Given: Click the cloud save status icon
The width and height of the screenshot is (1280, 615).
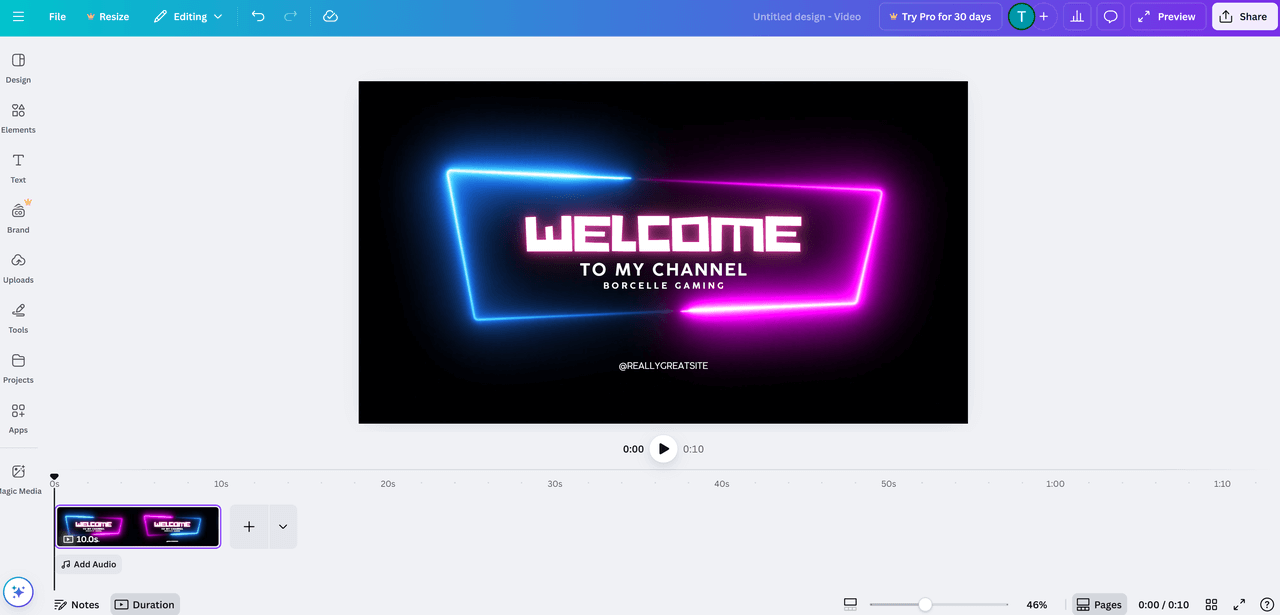Looking at the screenshot, I should 330,17.
